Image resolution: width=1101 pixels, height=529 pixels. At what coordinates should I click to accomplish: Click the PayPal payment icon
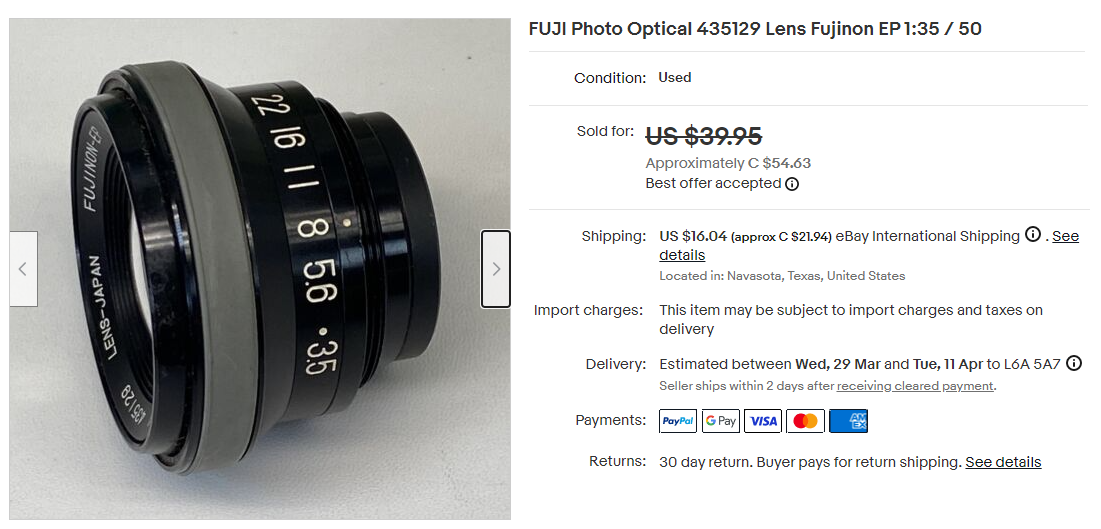click(x=678, y=421)
